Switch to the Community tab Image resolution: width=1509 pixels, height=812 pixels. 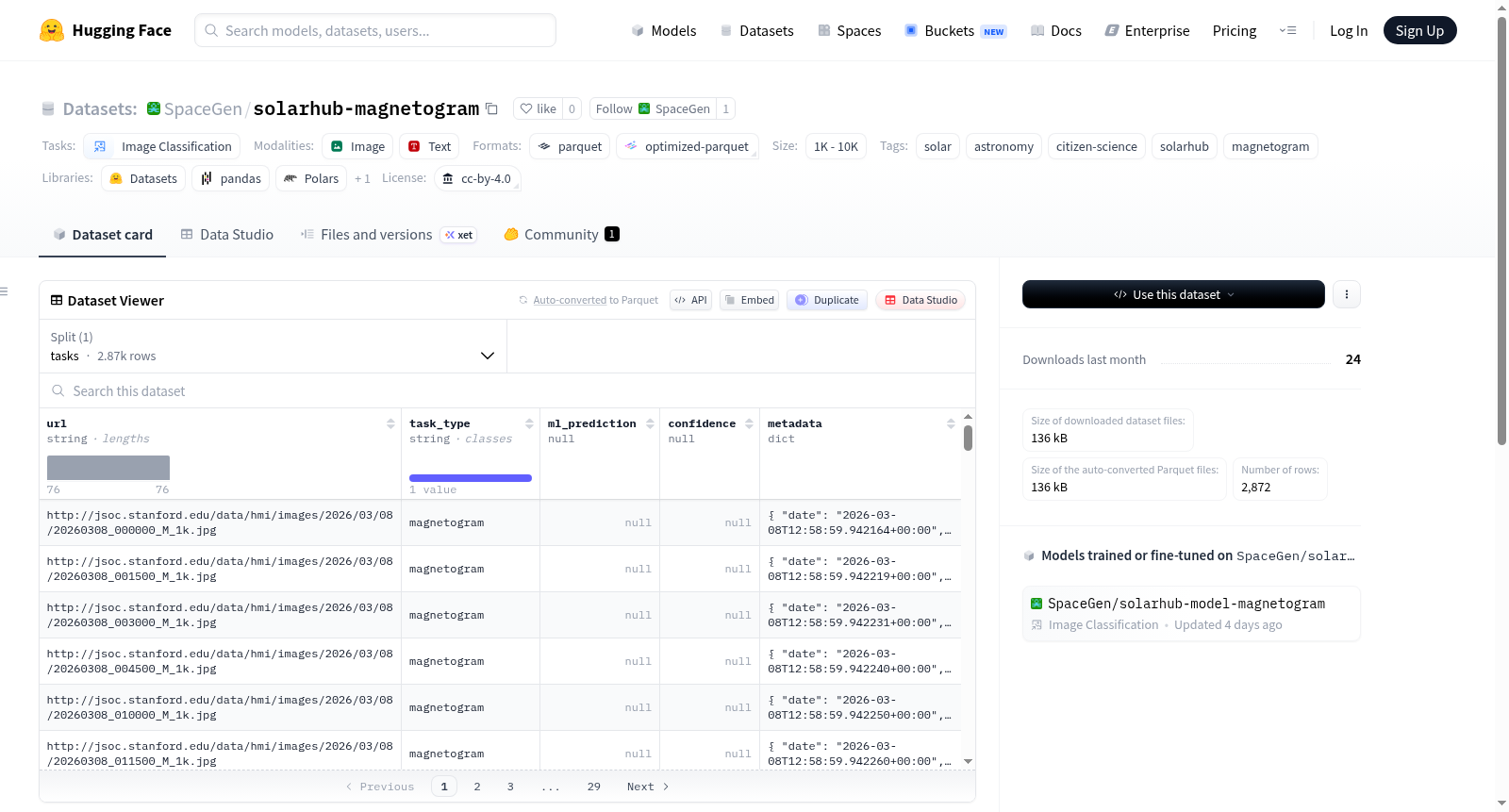coord(561,234)
